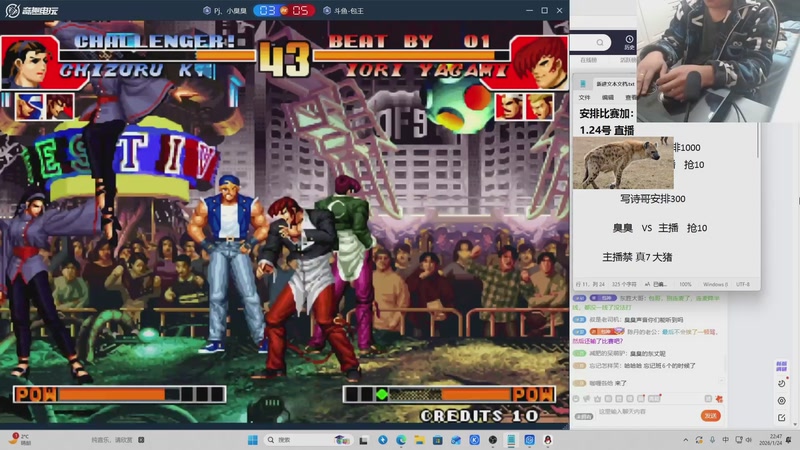Expand the system tray hidden icons chevron
800x450 pixels.
686,440
